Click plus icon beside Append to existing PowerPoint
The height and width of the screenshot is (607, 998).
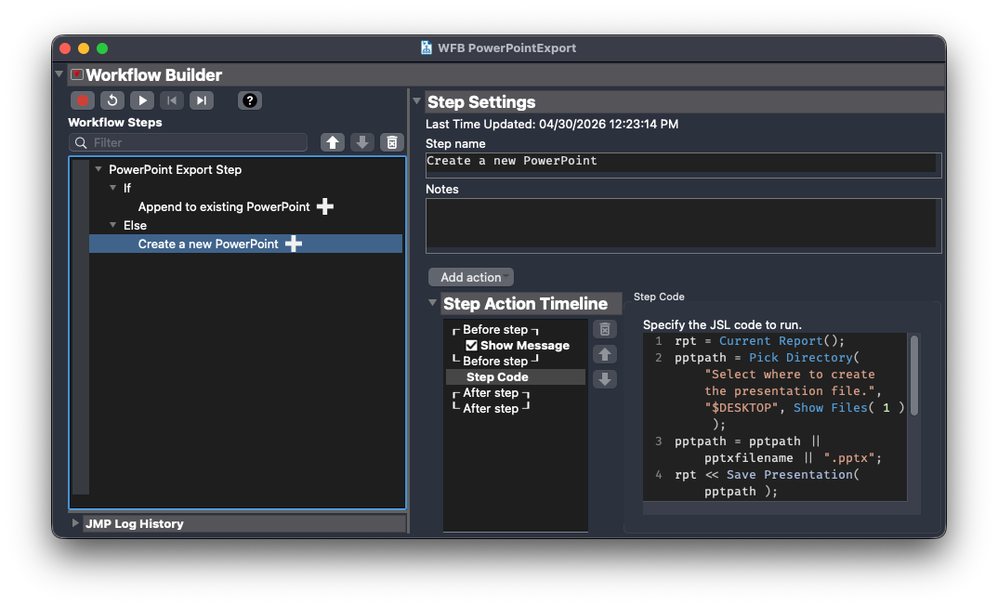pos(325,206)
